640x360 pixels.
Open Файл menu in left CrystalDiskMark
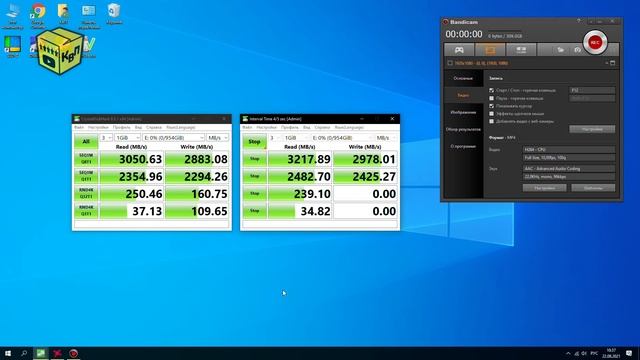tap(79, 127)
